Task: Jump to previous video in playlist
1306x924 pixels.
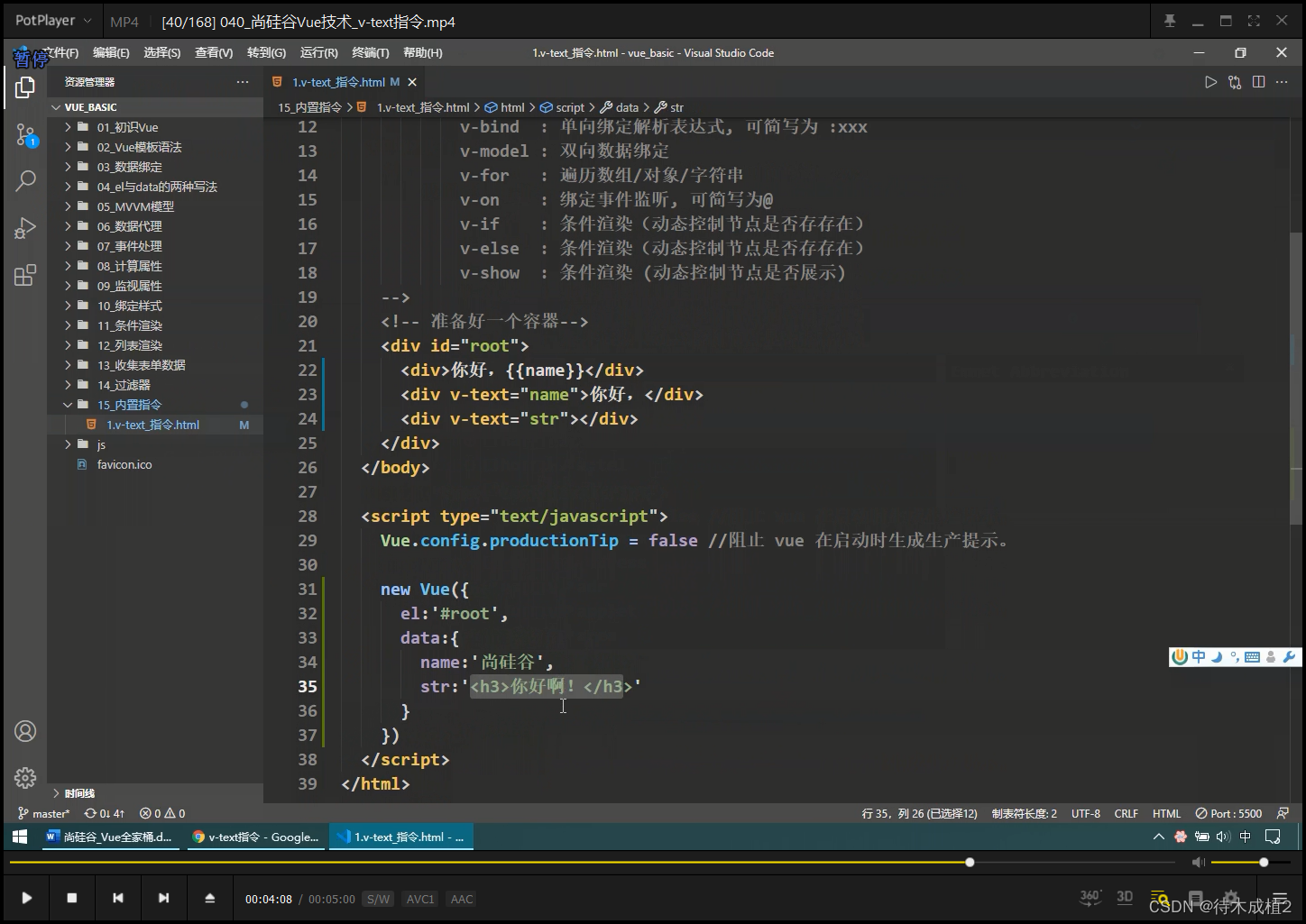Action: coord(118,898)
